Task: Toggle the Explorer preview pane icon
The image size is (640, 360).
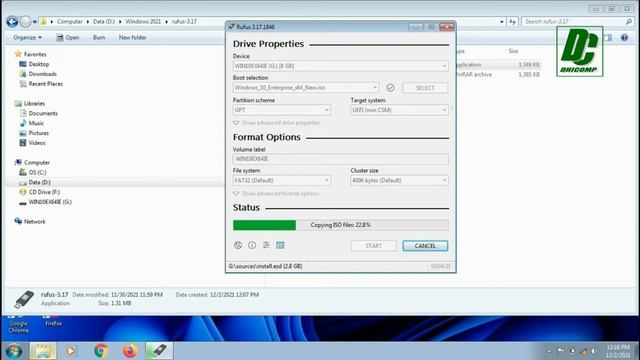Action: coord(608,38)
